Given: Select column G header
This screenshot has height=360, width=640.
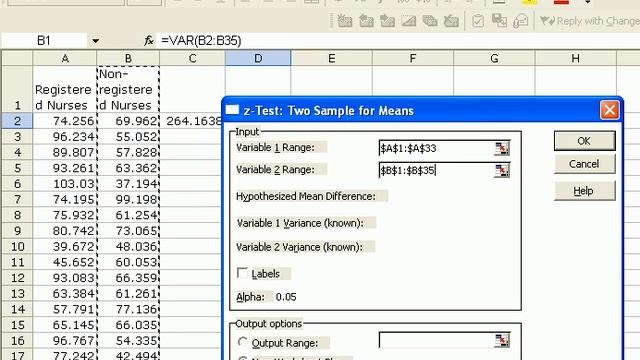Looking at the screenshot, I should click(494, 58).
